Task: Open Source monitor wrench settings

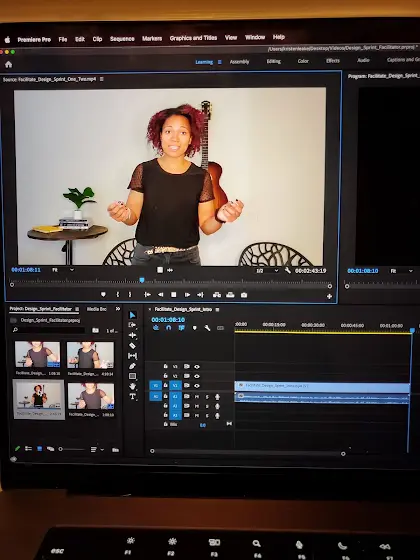Action: 288,270
